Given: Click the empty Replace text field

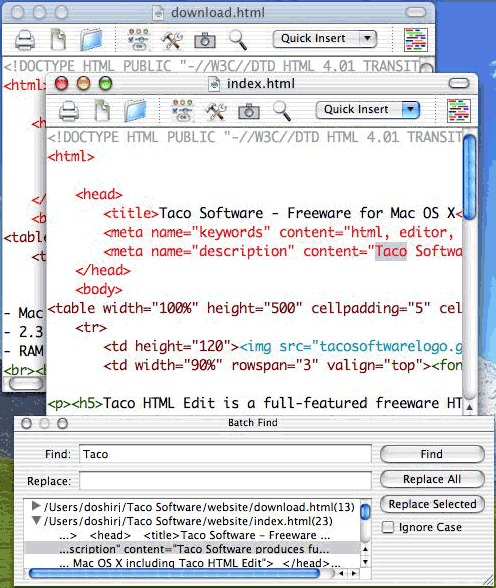Looking at the screenshot, I should (x=225, y=481).
